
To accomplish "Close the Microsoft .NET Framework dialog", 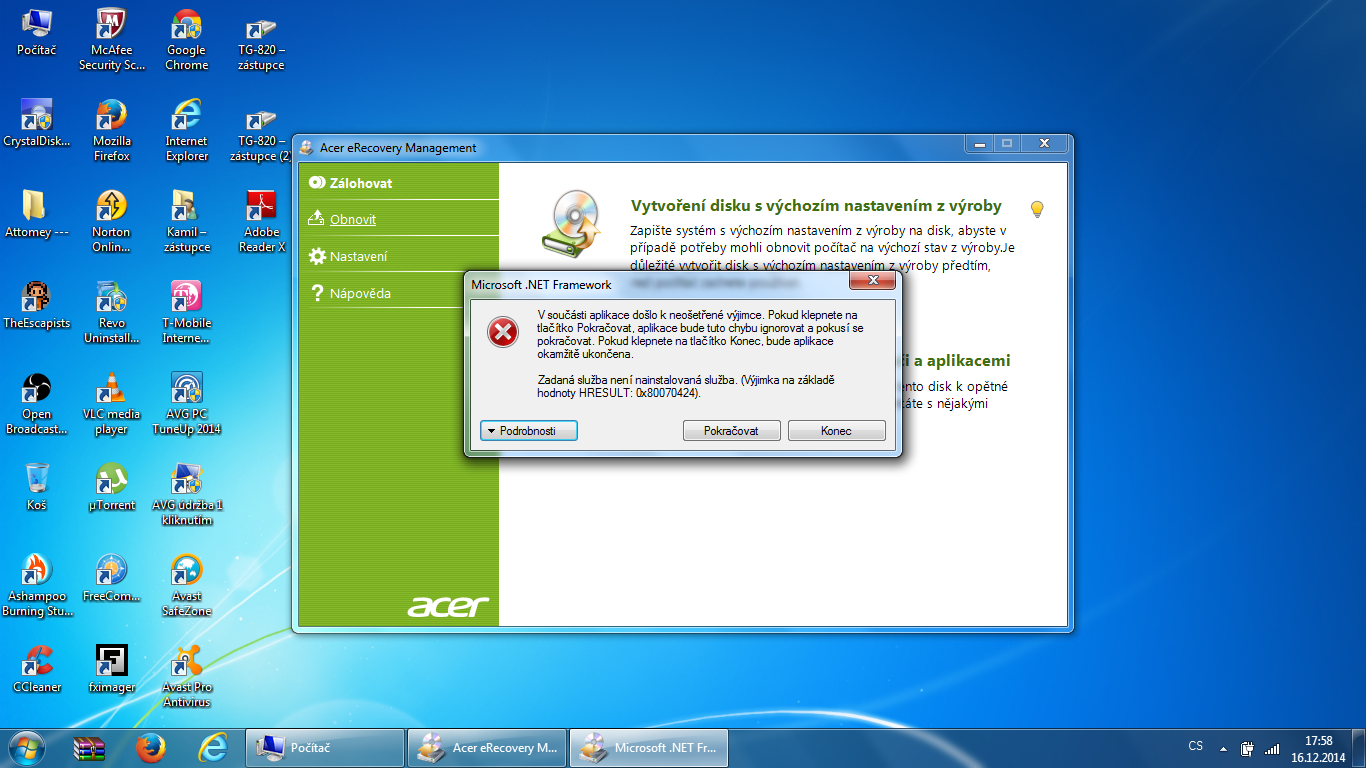I will click(x=871, y=283).
